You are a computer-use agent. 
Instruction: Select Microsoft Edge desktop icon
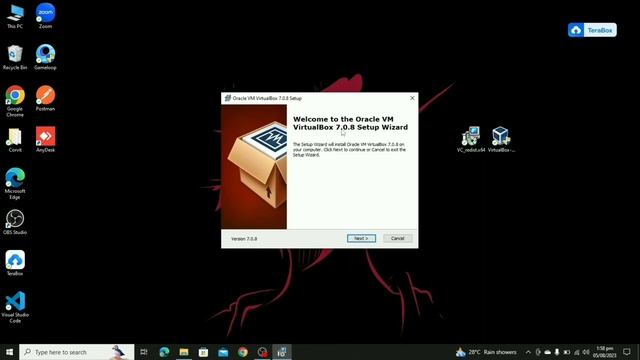[x=15, y=183]
